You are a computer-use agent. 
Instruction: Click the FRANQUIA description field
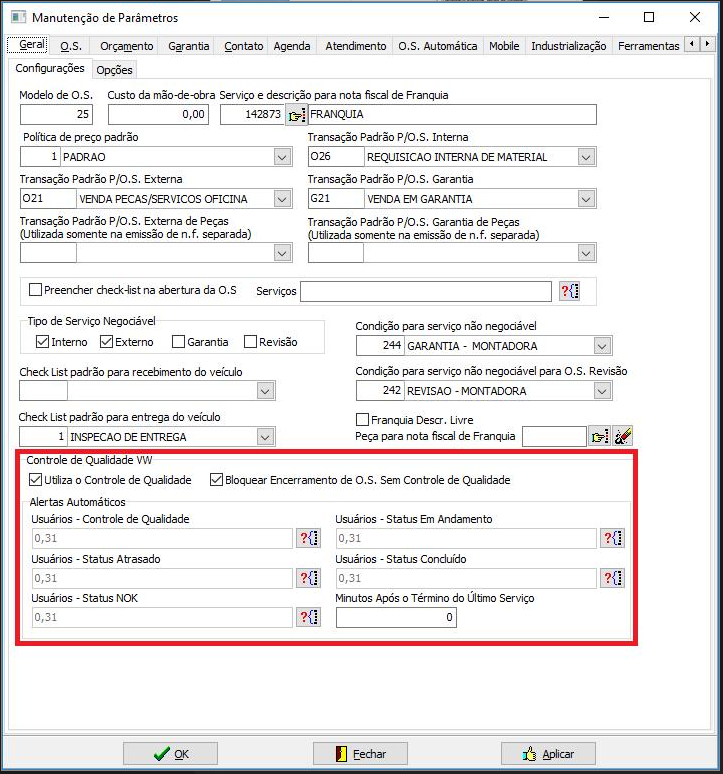click(452, 115)
